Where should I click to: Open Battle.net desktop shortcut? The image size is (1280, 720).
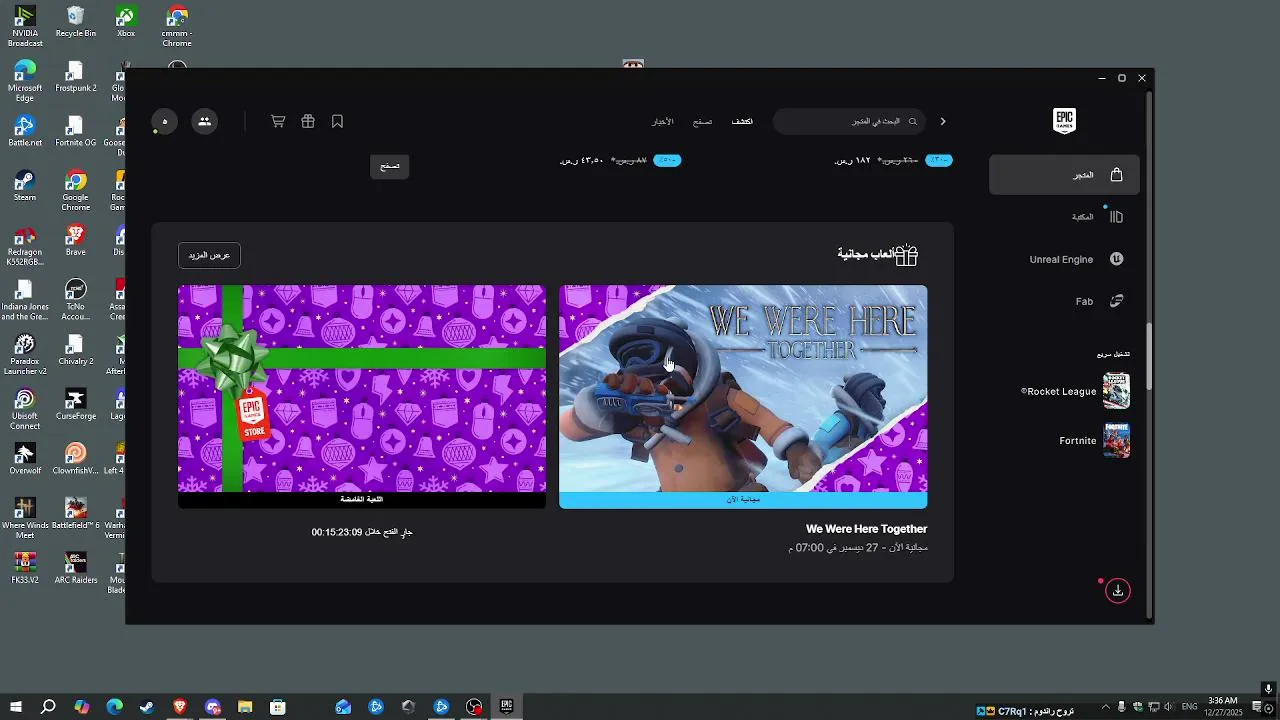point(25,132)
